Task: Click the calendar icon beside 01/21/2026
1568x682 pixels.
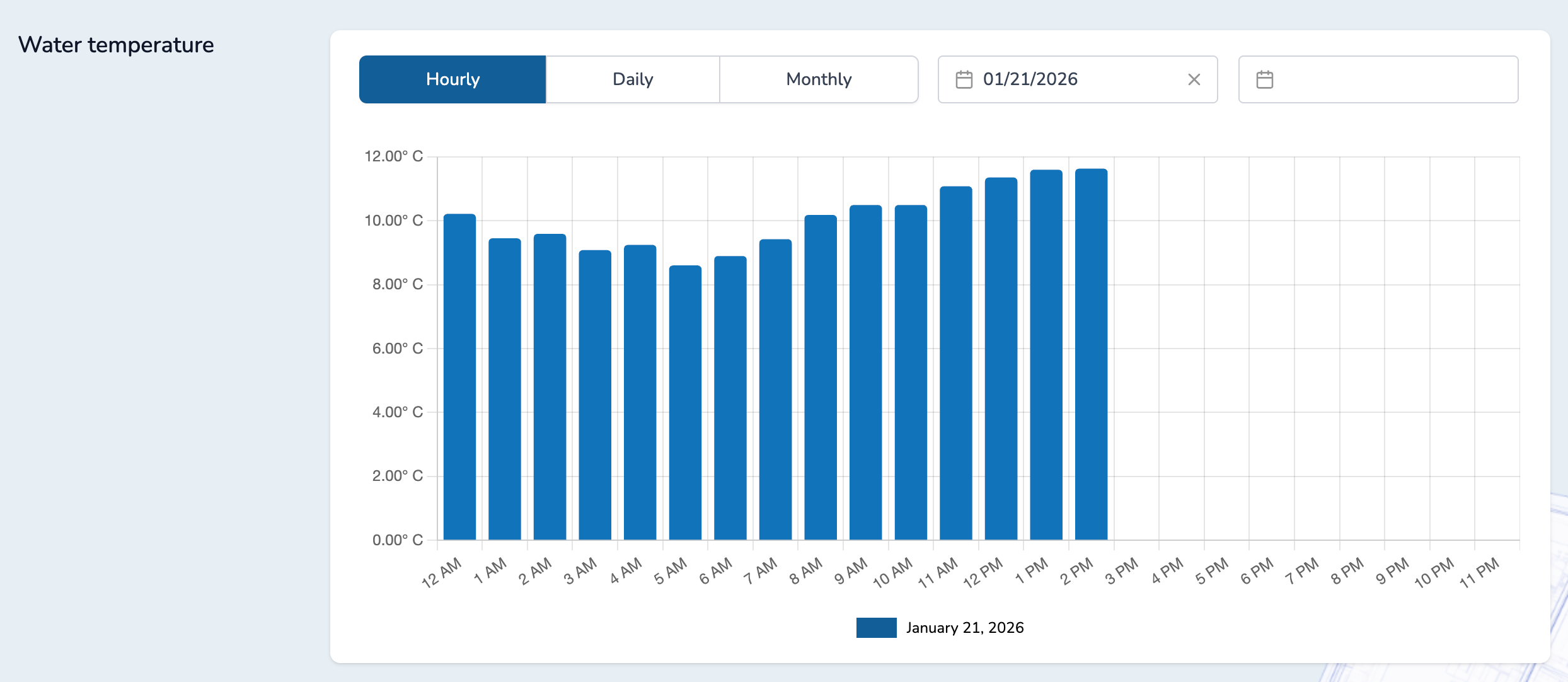Action: coord(964,79)
